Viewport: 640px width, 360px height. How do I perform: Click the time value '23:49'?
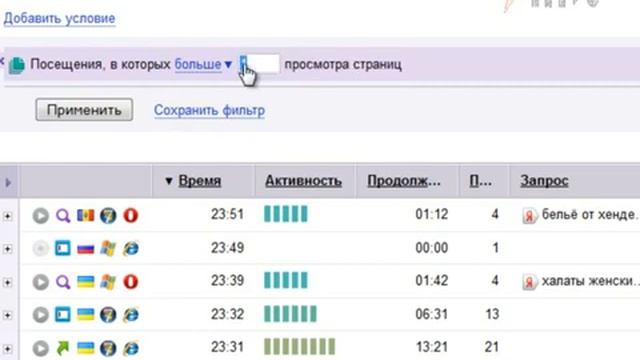click(227, 247)
